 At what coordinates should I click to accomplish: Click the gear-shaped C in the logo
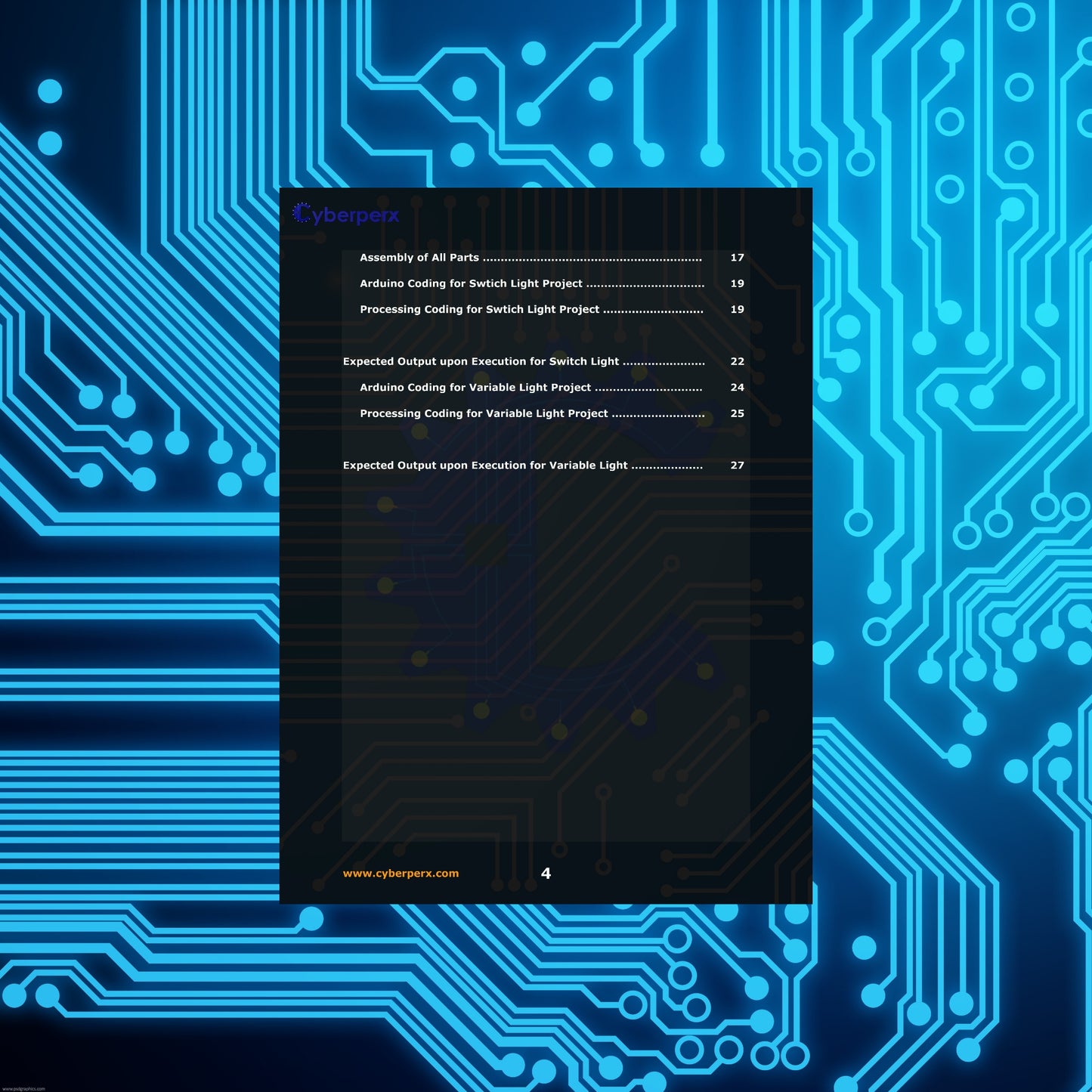[302, 214]
